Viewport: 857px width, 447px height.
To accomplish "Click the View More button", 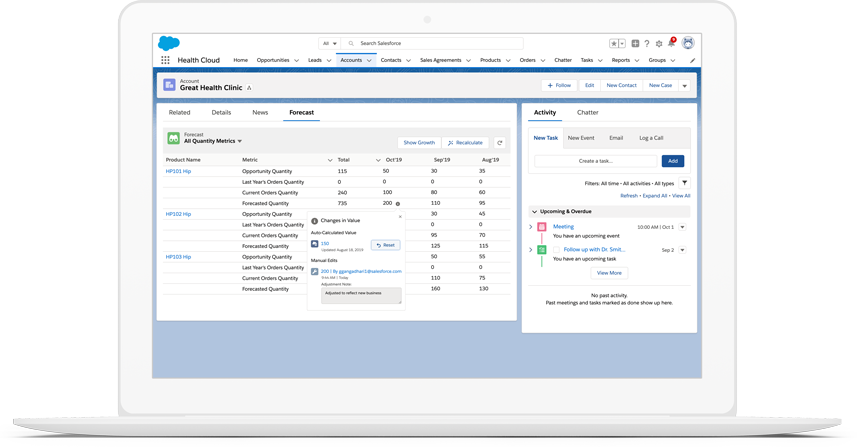I will 609,273.
